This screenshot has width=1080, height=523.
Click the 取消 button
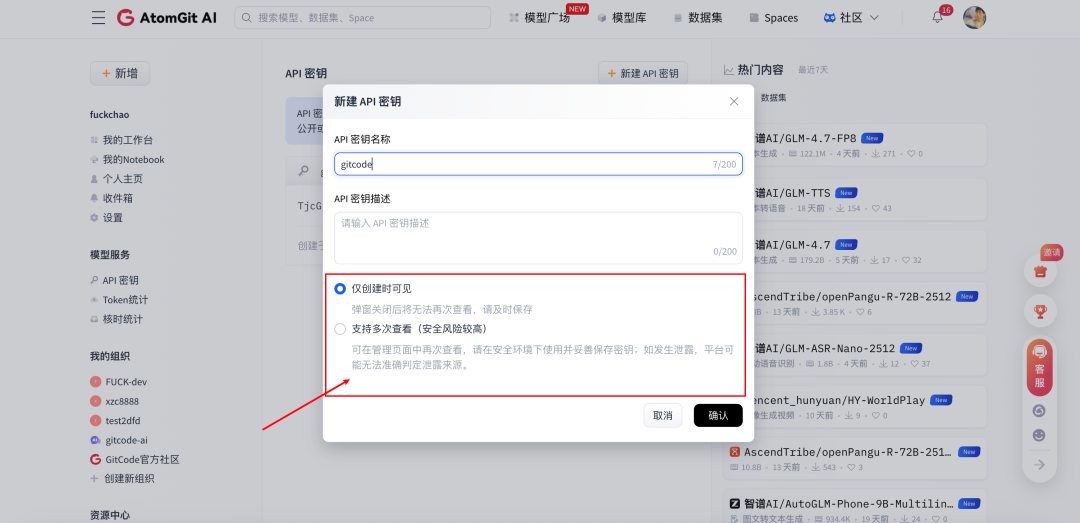click(x=663, y=416)
